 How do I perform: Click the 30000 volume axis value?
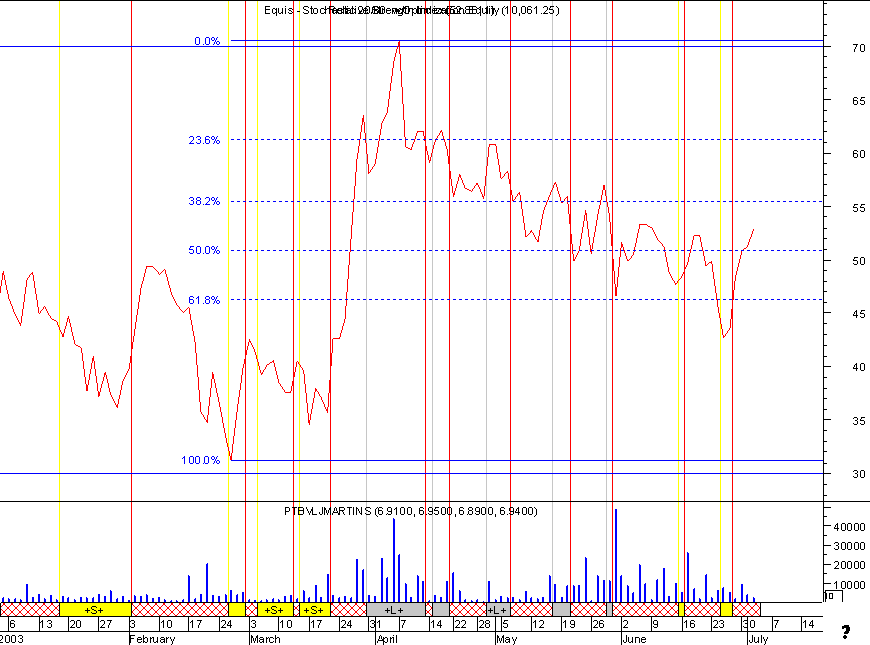click(849, 546)
